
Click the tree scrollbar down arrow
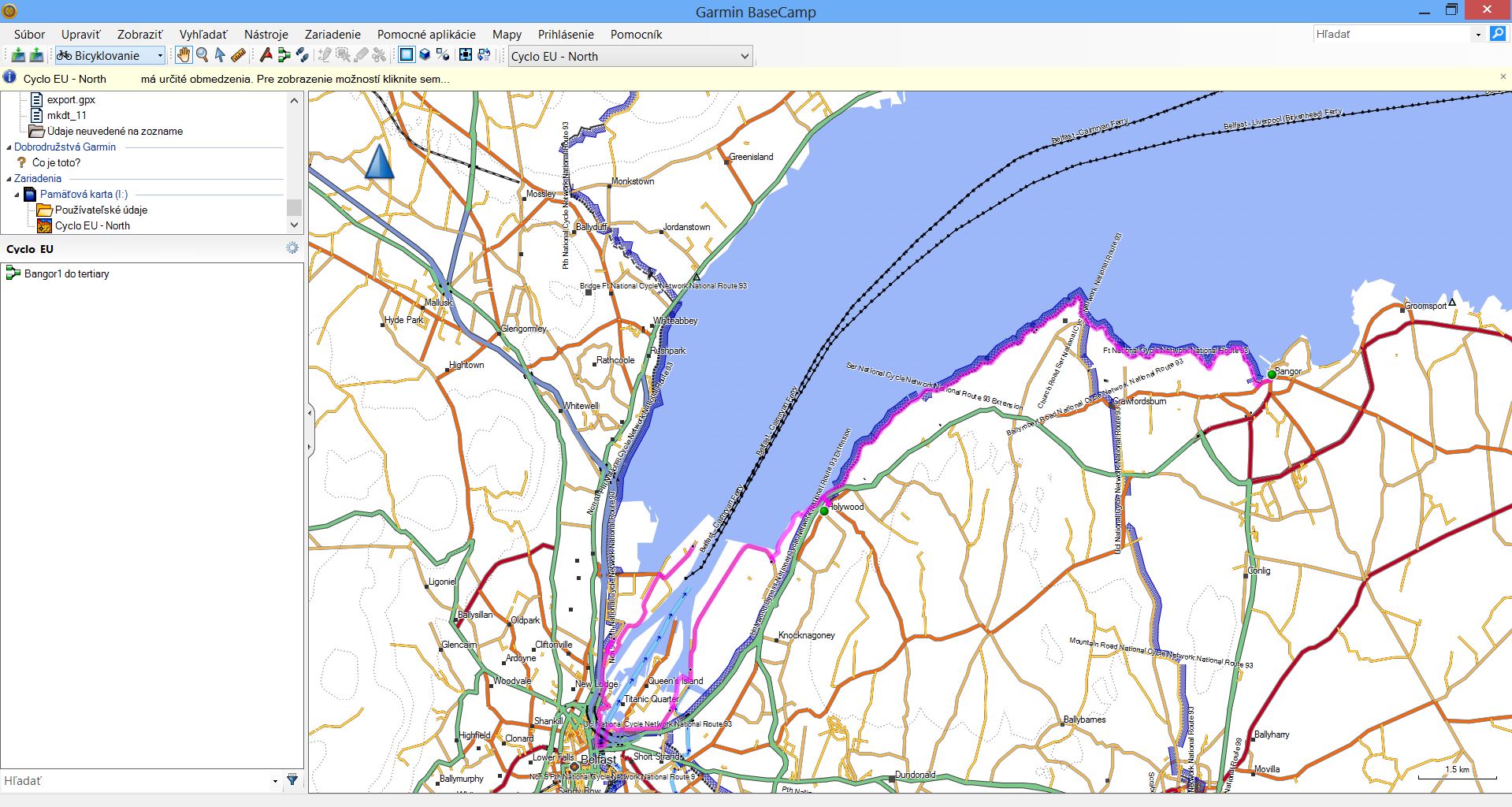coord(294,225)
